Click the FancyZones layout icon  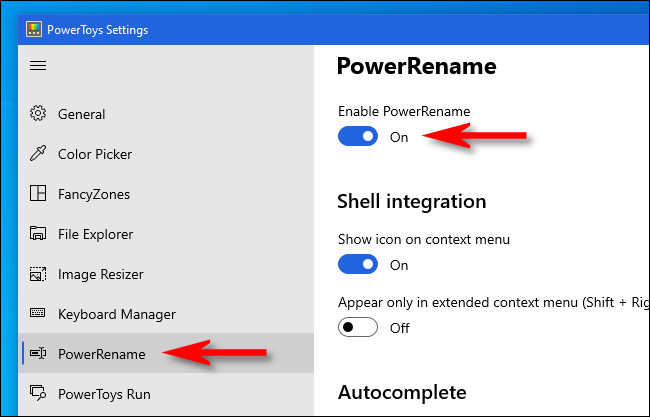tap(38, 194)
